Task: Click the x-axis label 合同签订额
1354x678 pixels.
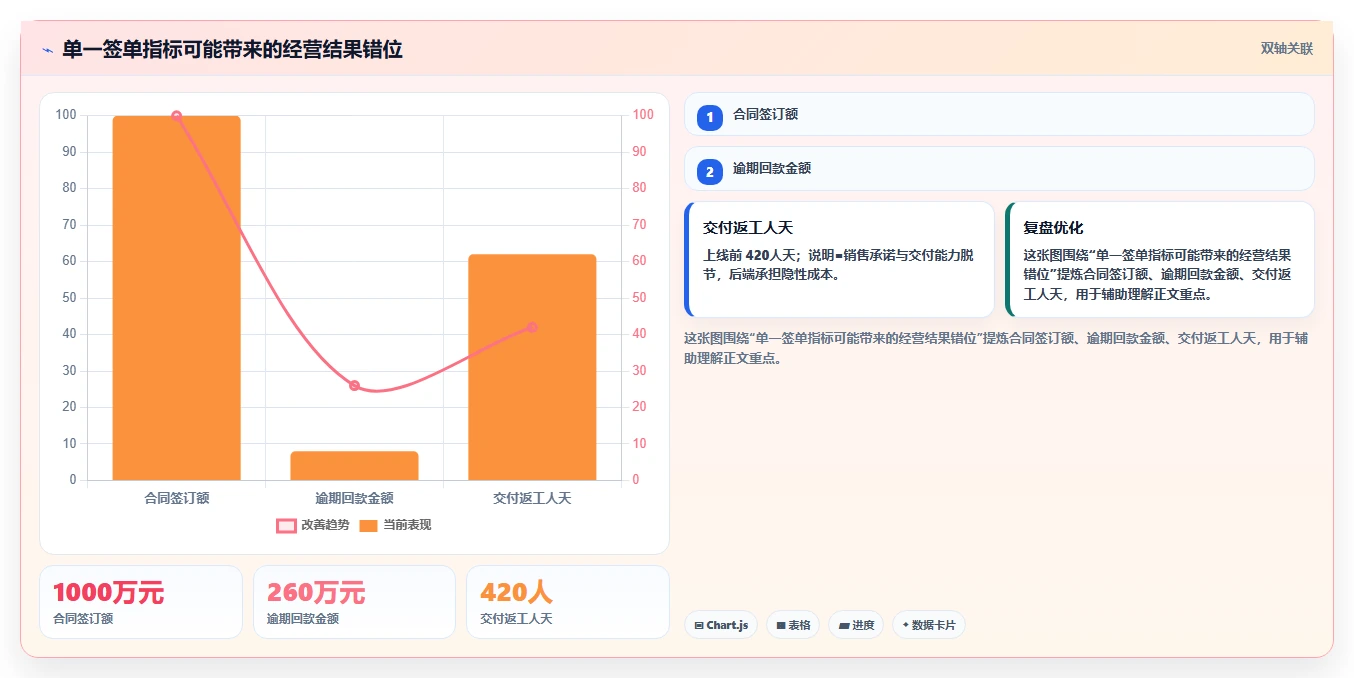Action: tap(176, 498)
